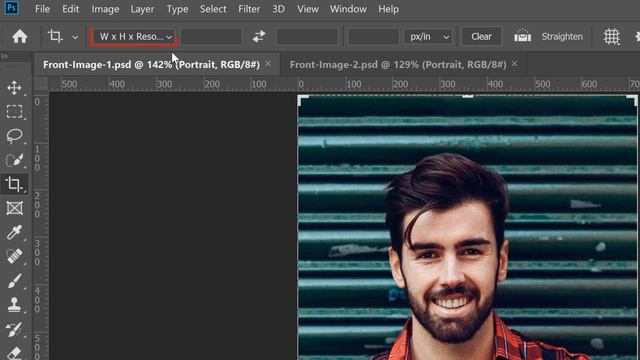Open the Image menu
Screen dimensions: 640x360
click(105, 9)
